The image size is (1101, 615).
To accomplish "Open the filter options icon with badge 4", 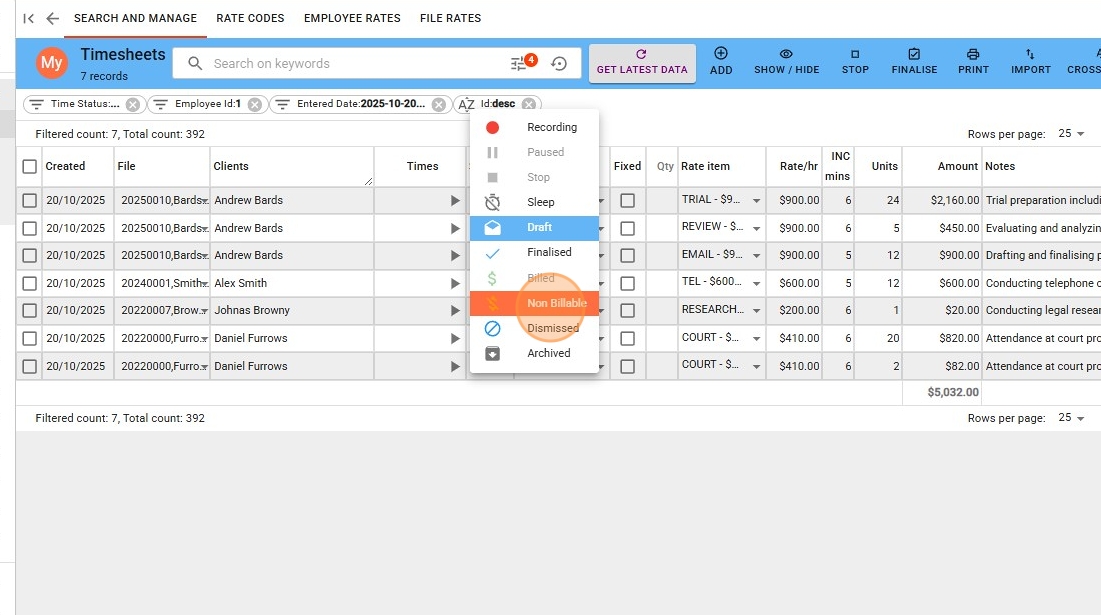I will point(520,63).
